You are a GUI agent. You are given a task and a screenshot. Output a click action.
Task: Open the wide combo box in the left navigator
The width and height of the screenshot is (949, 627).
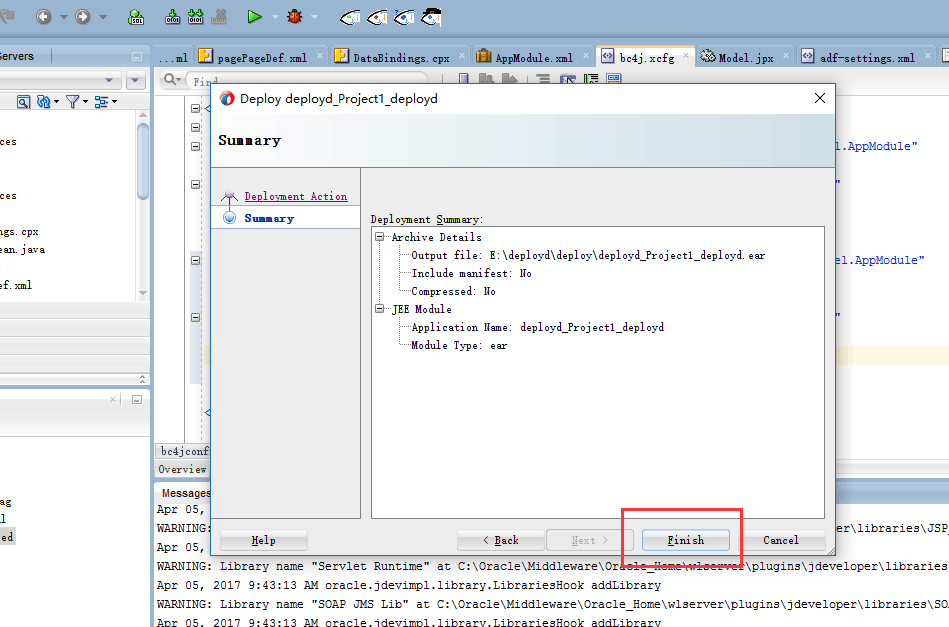pos(61,79)
